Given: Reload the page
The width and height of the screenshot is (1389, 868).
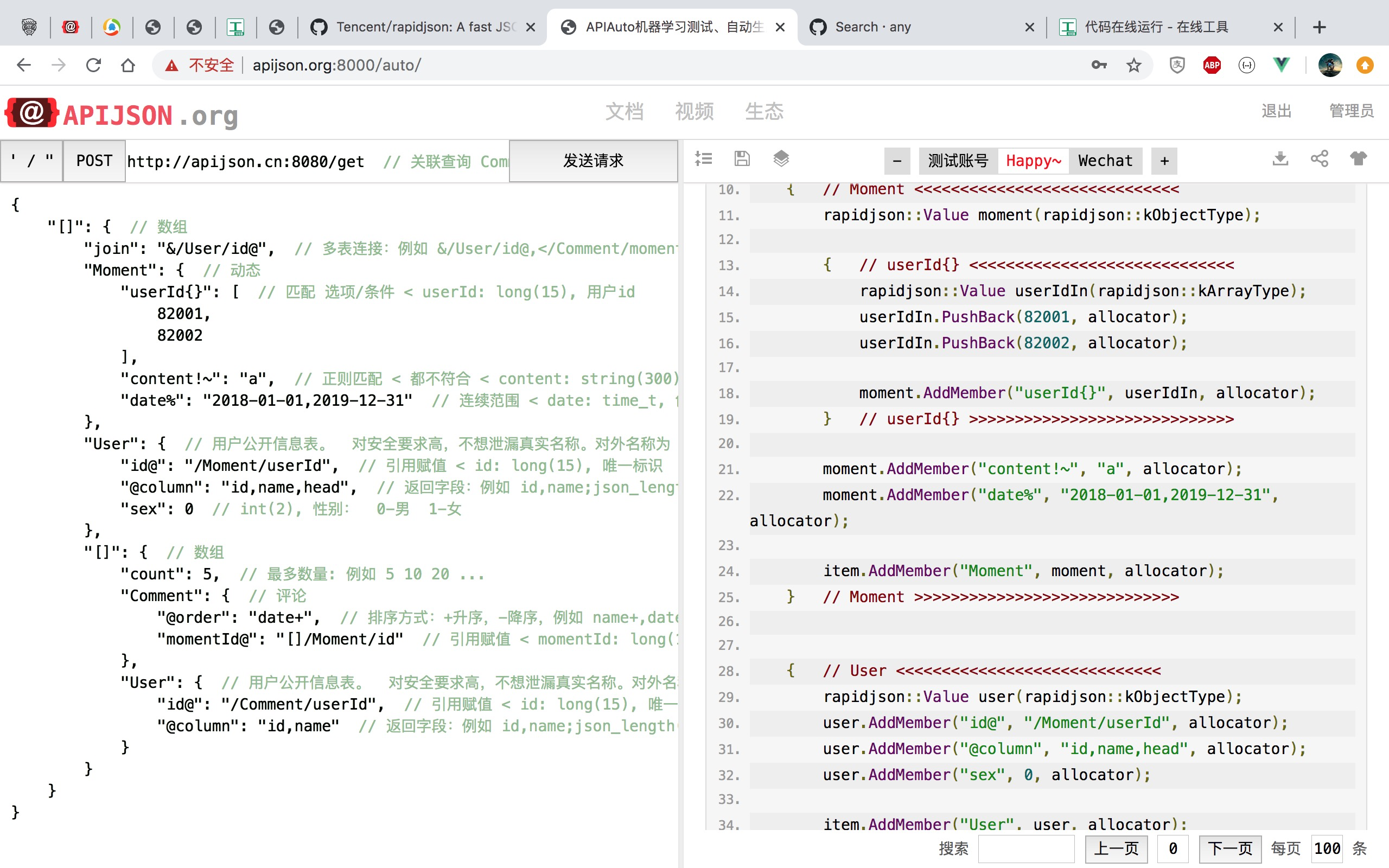Looking at the screenshot, I should (93, 66).
